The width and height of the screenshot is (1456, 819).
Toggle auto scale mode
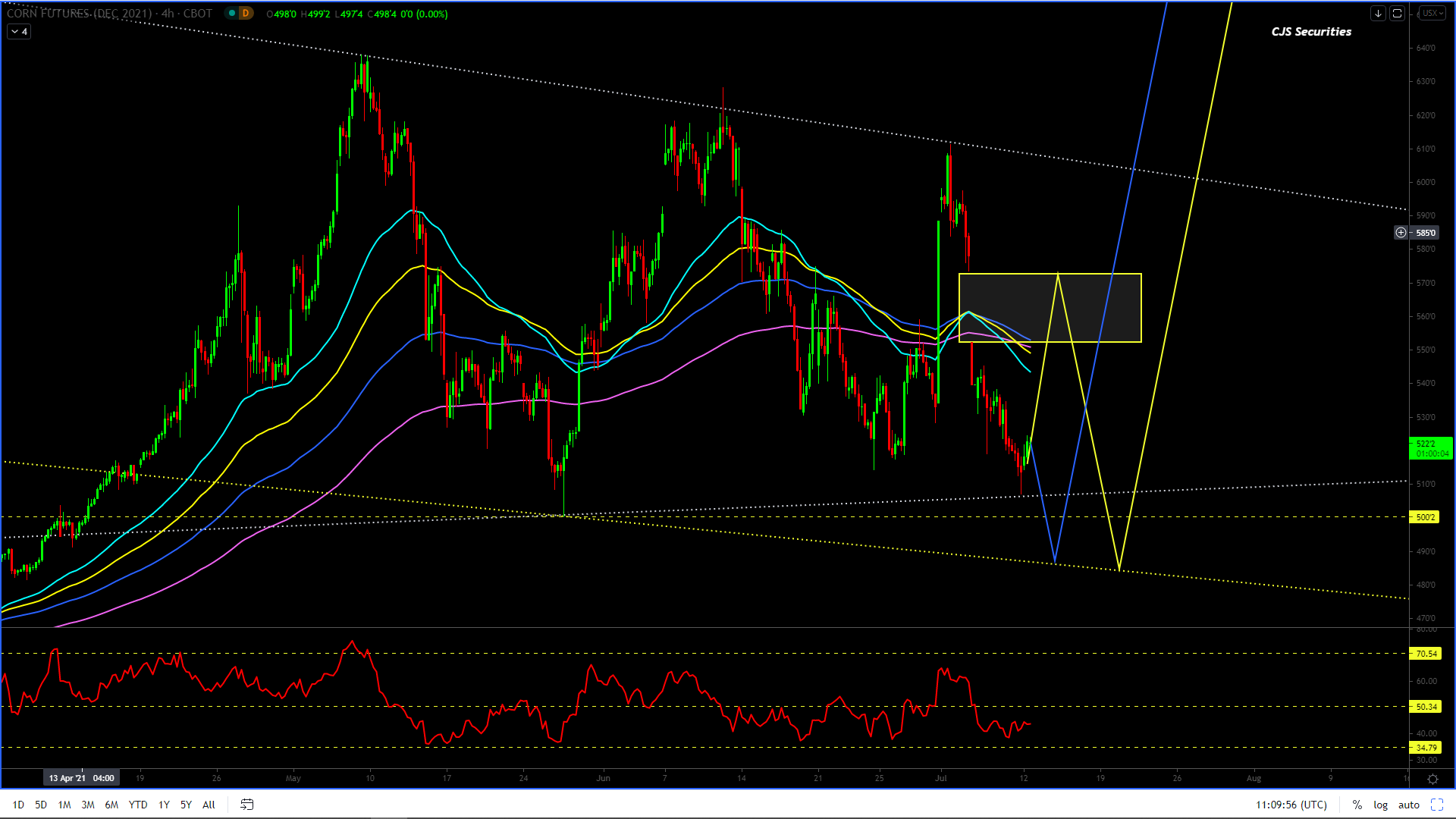pyautogui.click(x=1408, y=805)
